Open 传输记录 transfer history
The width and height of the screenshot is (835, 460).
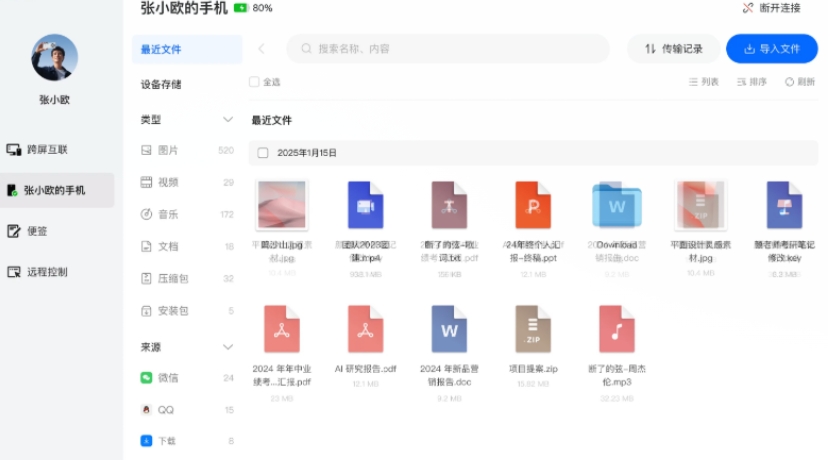point(673,49)
